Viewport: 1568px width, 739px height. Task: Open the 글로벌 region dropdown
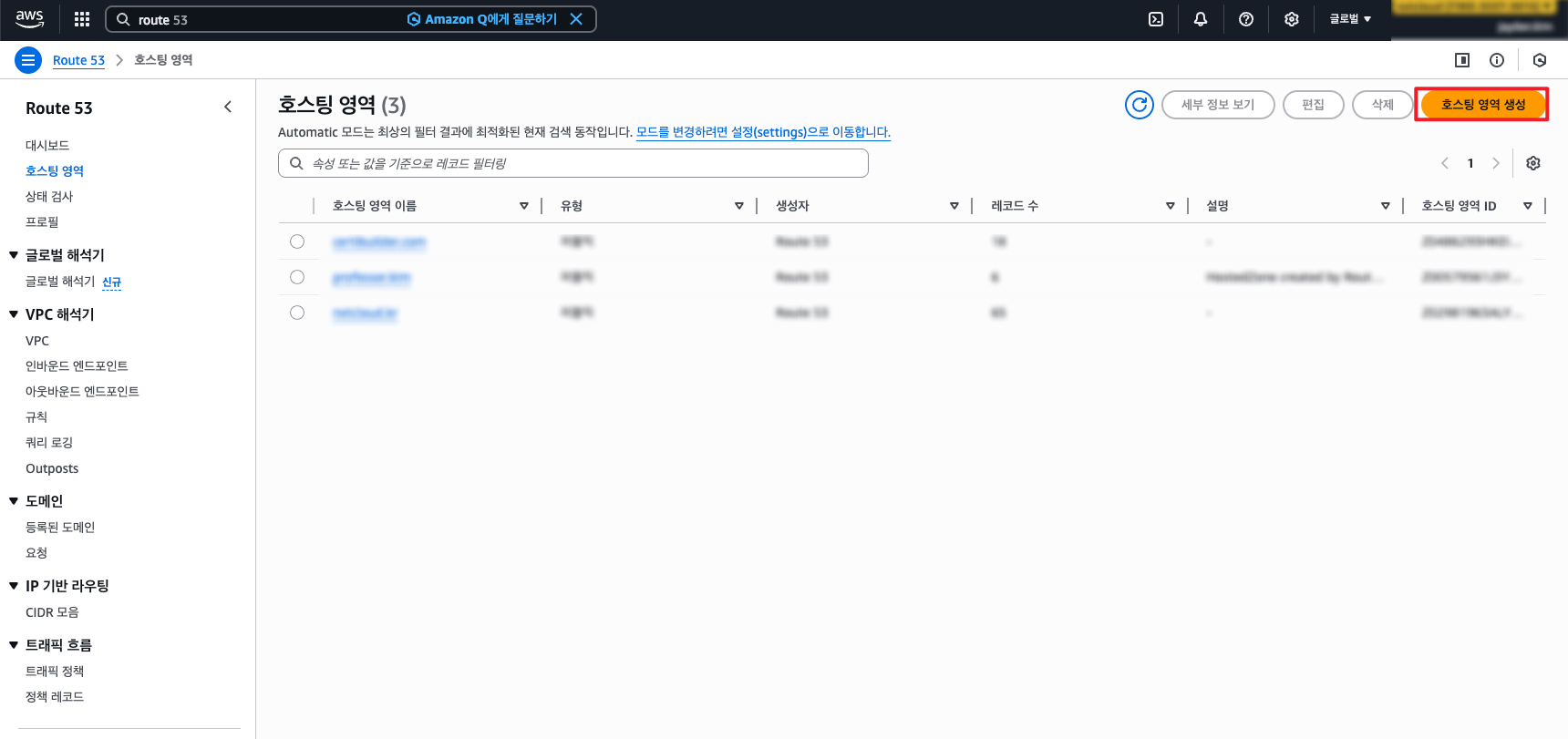(x=1350, y=19)
